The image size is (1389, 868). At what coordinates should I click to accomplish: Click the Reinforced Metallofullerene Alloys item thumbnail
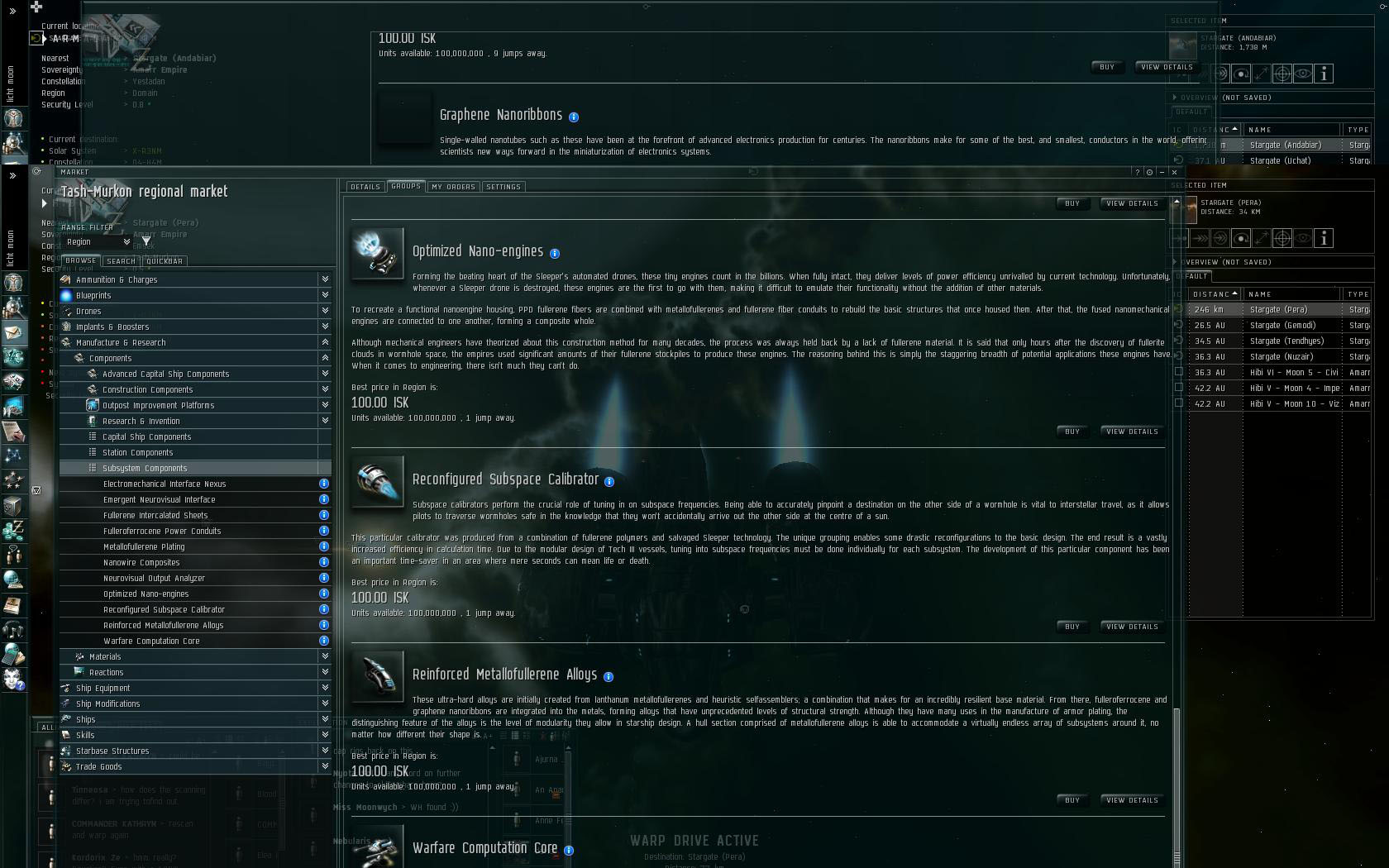pos(378,676)
